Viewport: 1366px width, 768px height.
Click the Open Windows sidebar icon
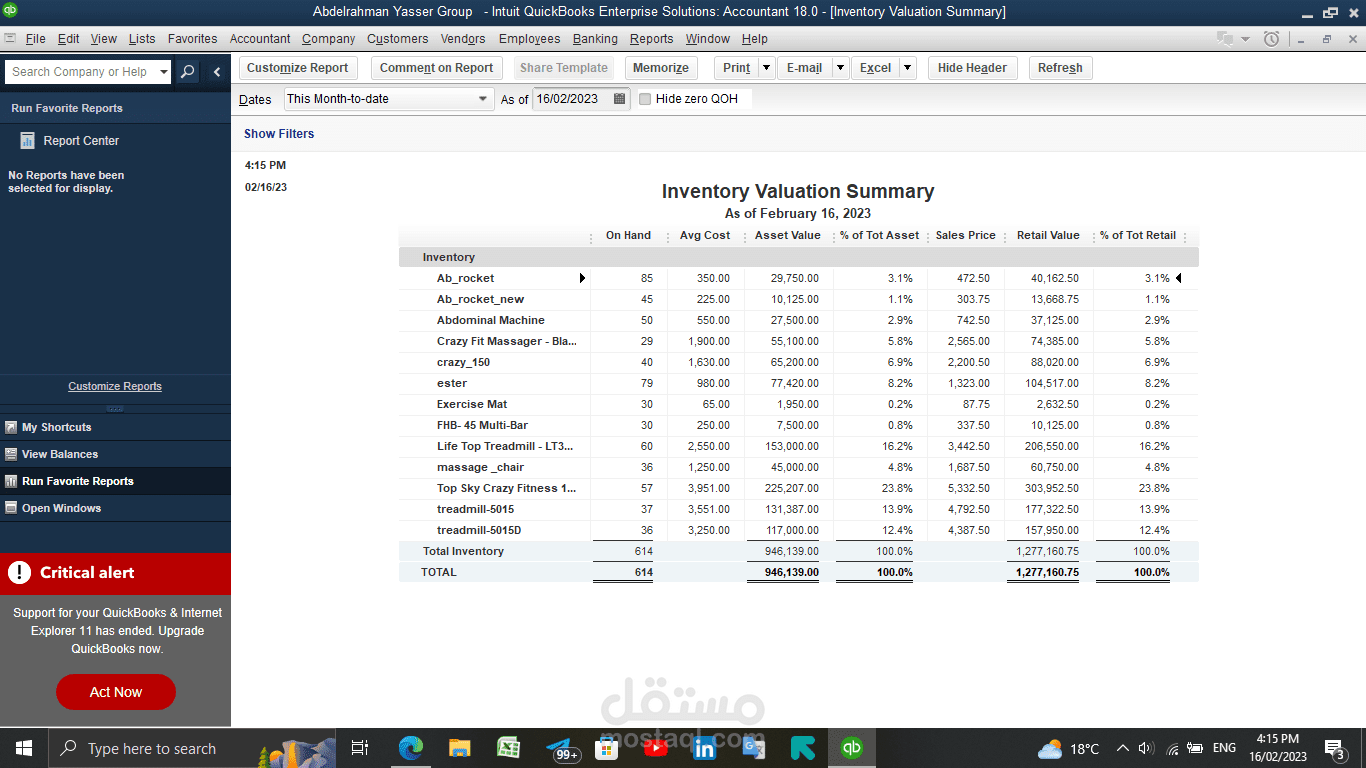[x=11, y=508]
